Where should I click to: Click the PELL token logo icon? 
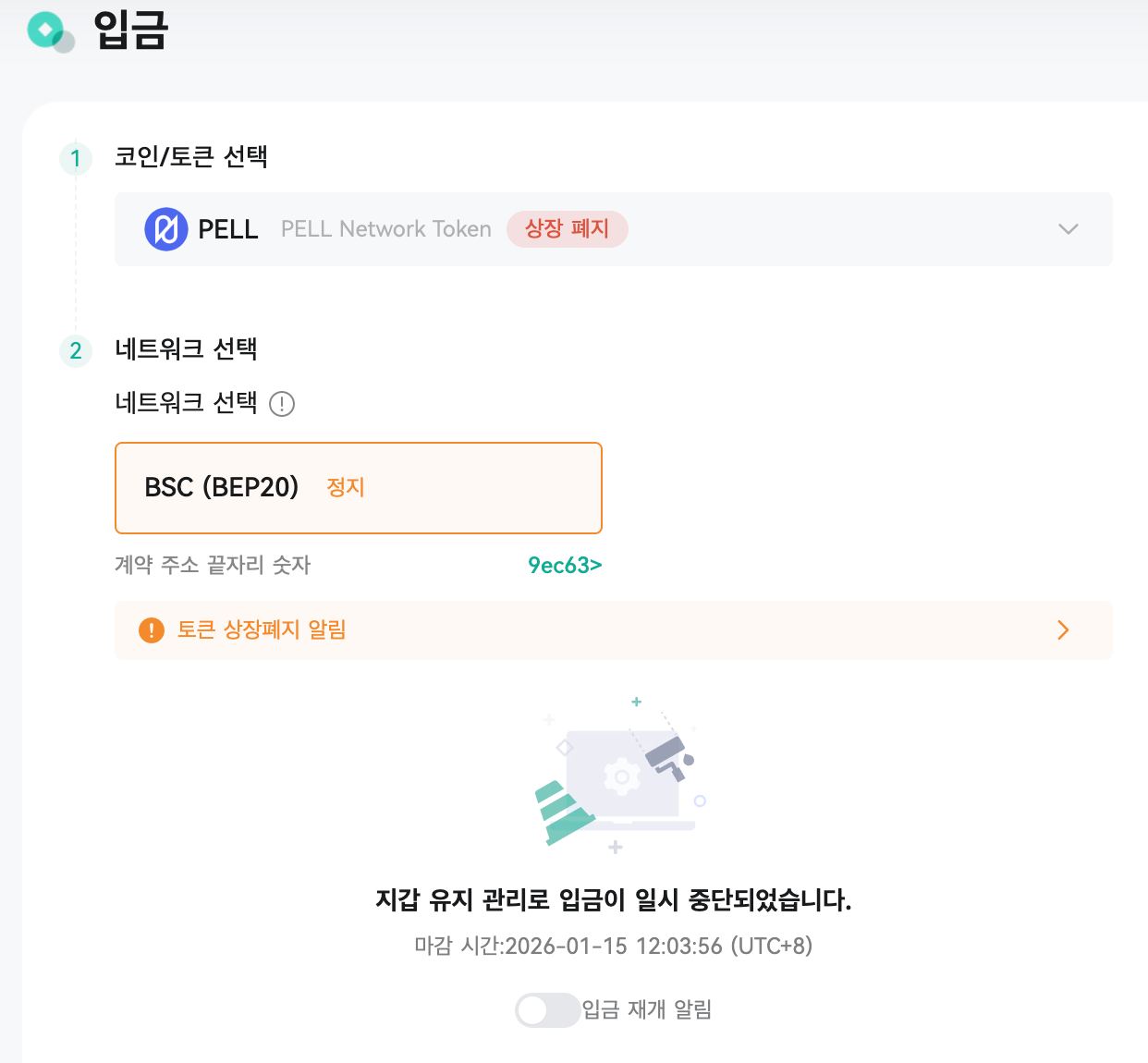coord(166,229)
